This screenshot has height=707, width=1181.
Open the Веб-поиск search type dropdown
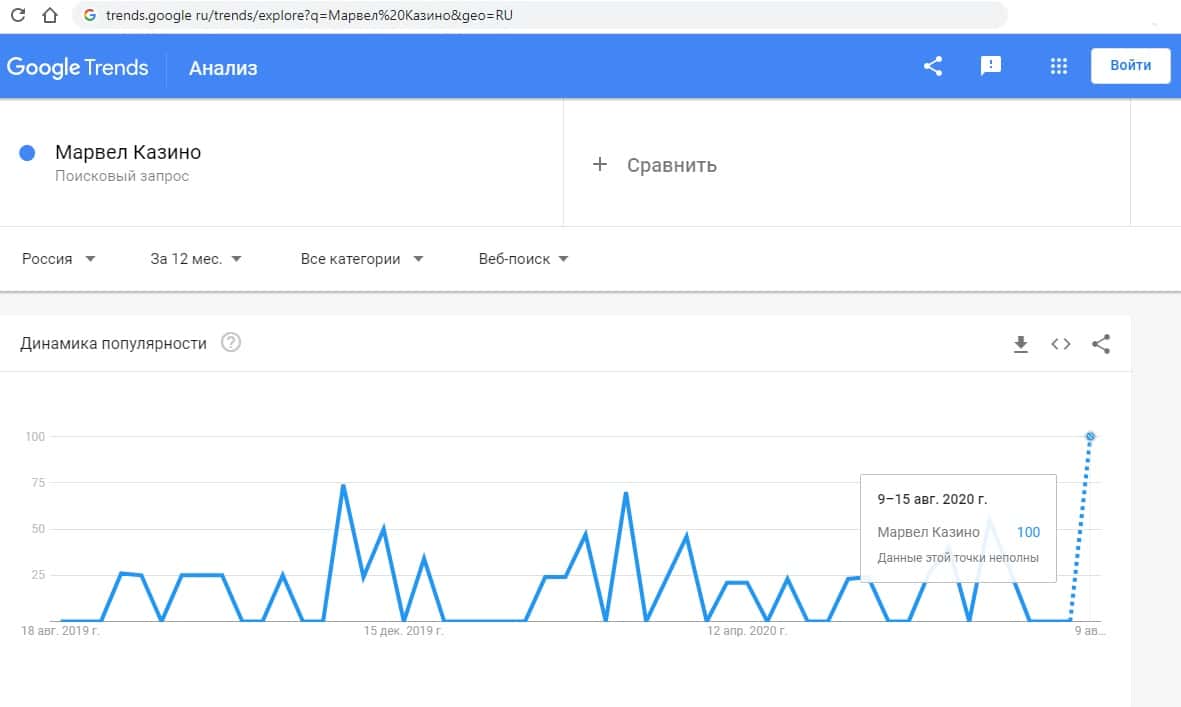point(524,259)
